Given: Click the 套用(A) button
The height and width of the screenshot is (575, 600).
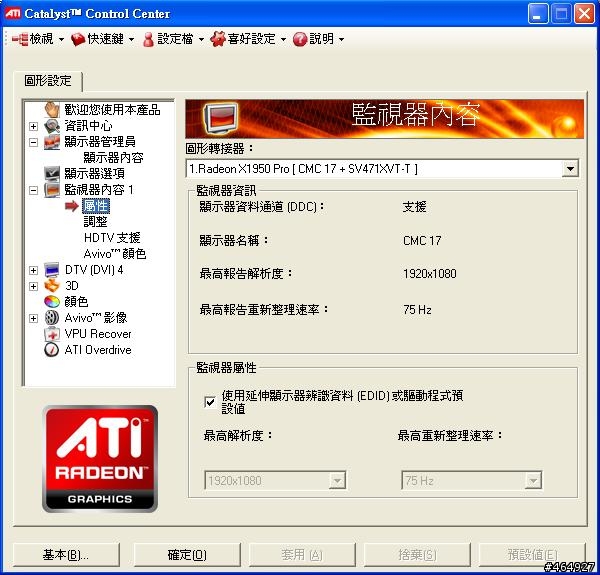Looking at the screenshot, I should (x=302, y=555).
